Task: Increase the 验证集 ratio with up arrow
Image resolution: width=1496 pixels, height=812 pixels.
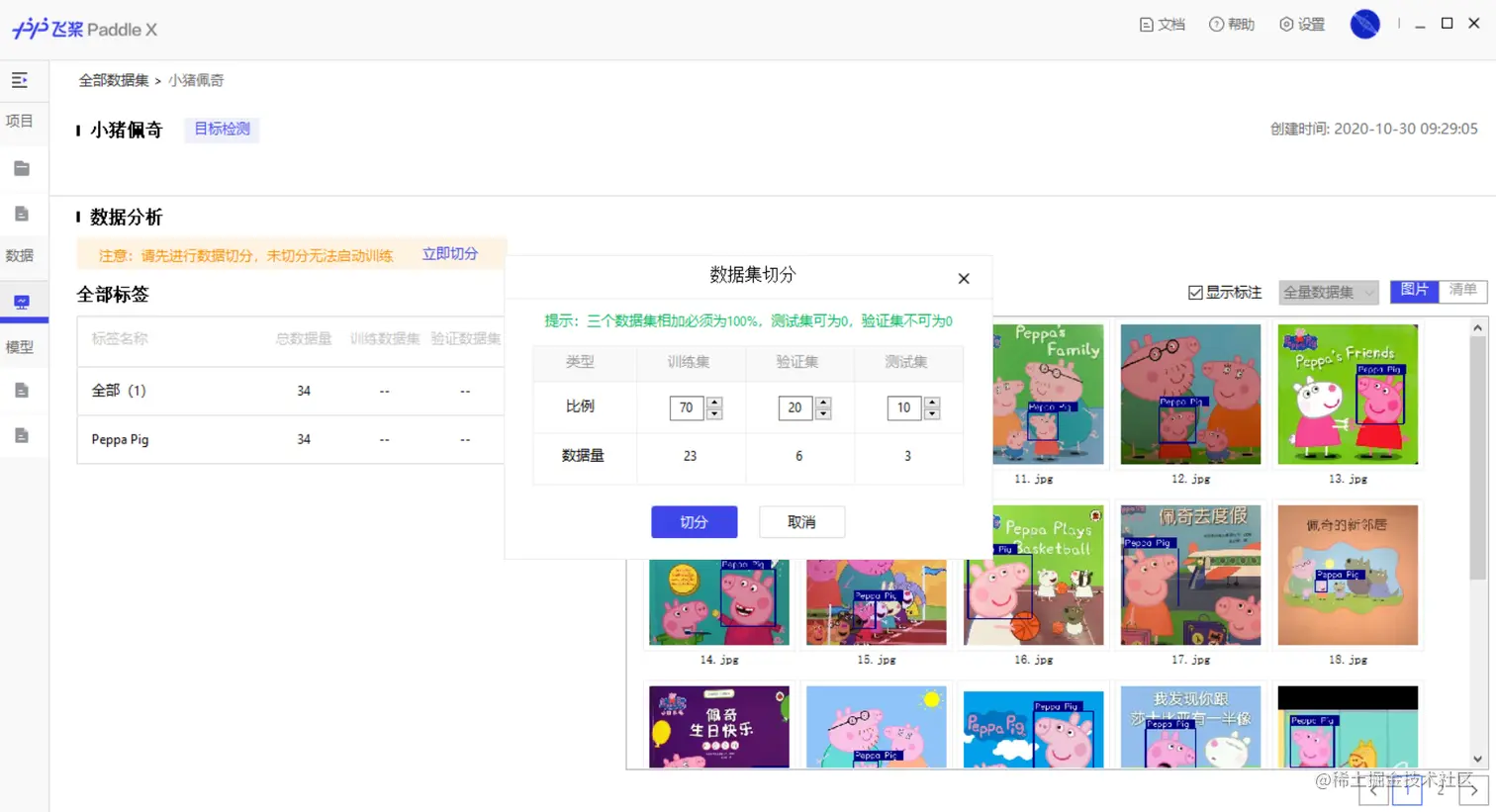Action: tap(823, 402)
